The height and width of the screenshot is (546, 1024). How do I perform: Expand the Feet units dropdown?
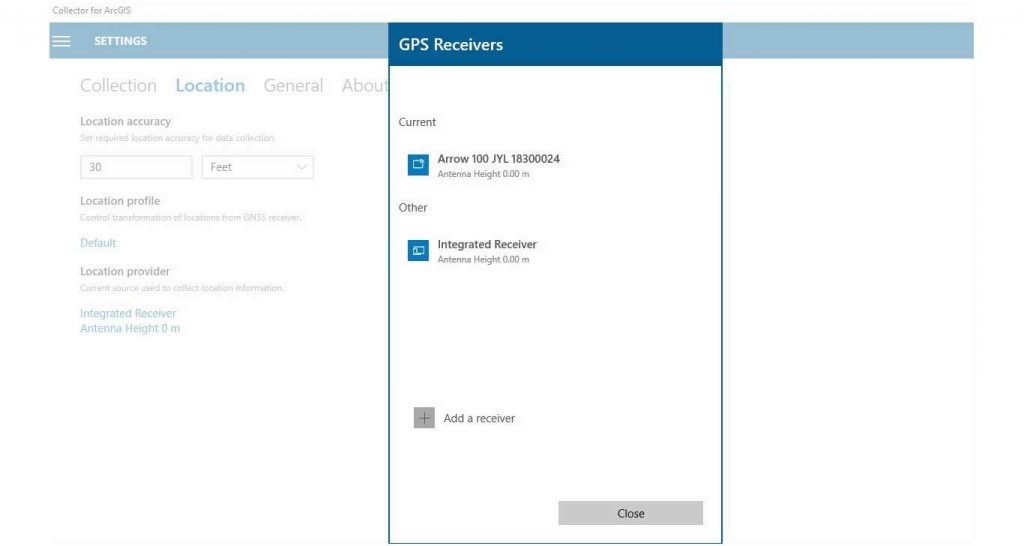pos(257,167)
